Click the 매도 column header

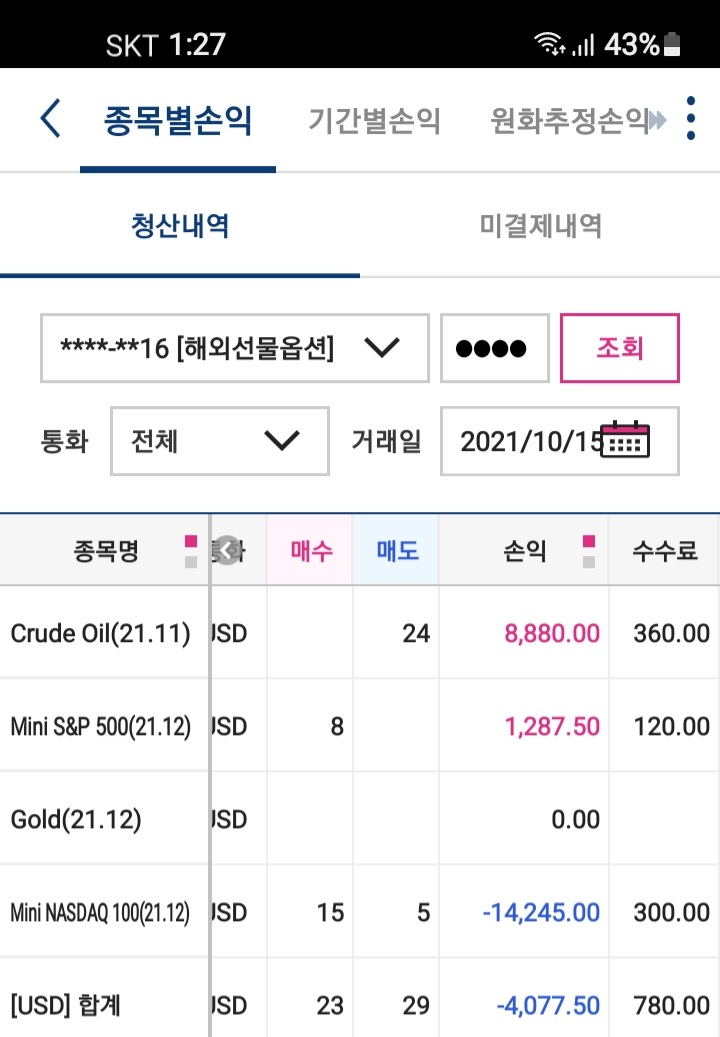[x=396, y=550]
